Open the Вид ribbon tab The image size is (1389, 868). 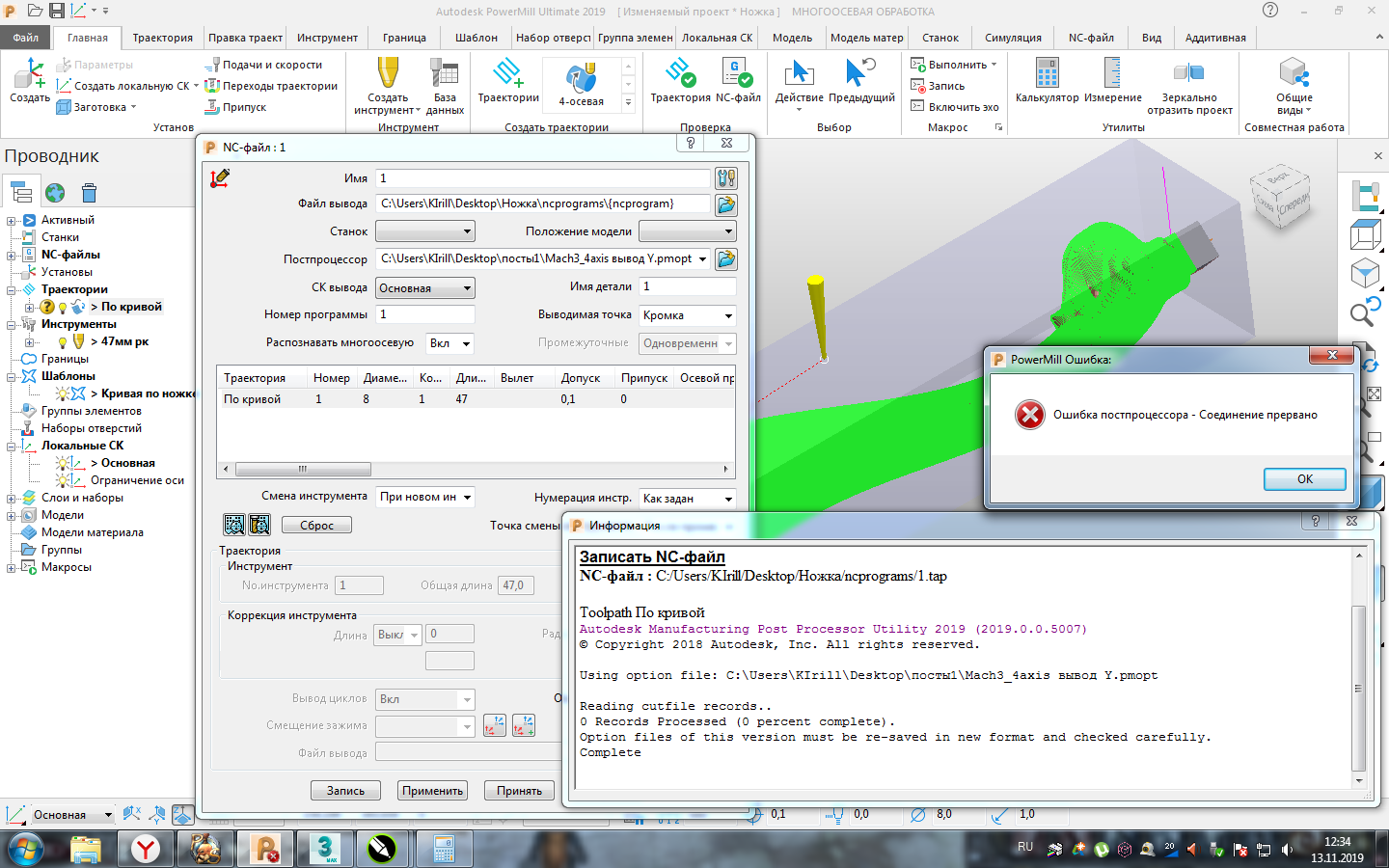(x=1152, y=38)
